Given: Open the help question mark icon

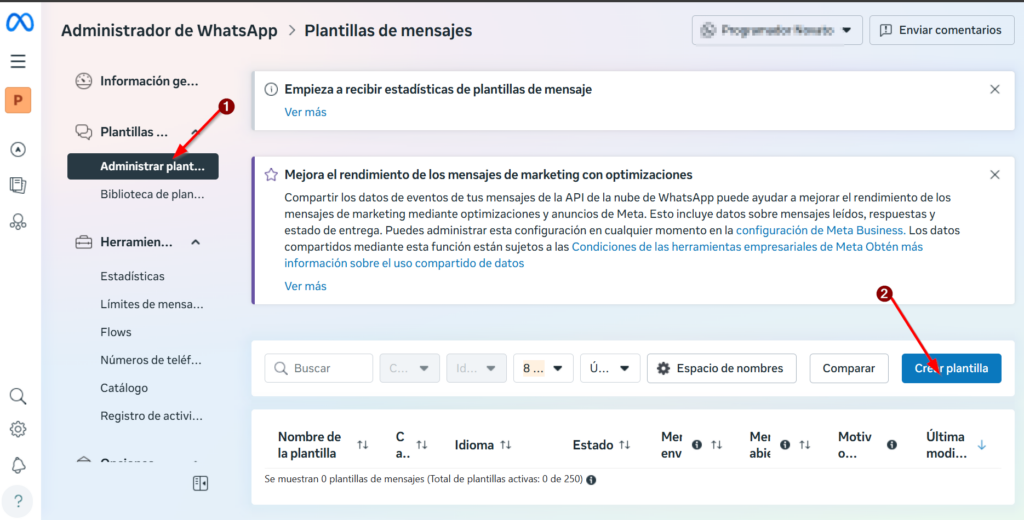Looking at the screenshot, I should 18,500.
